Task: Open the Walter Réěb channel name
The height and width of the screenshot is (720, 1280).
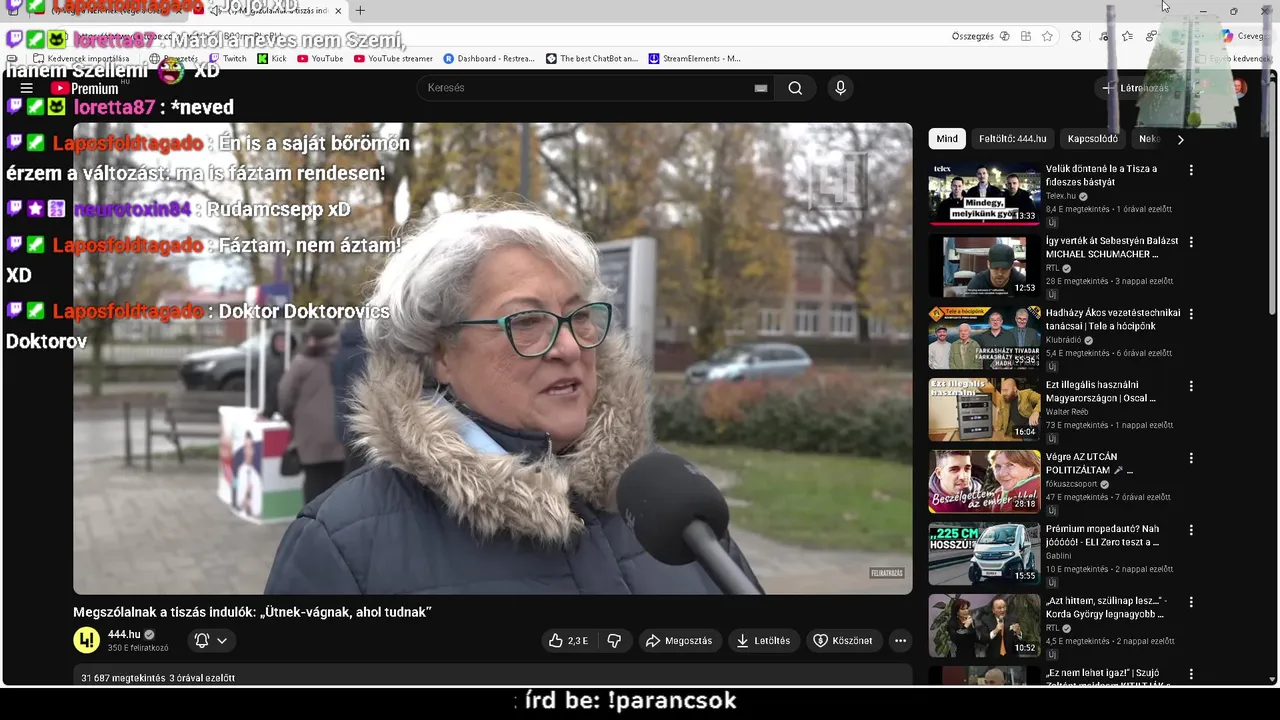Action: coord(1067,412)
